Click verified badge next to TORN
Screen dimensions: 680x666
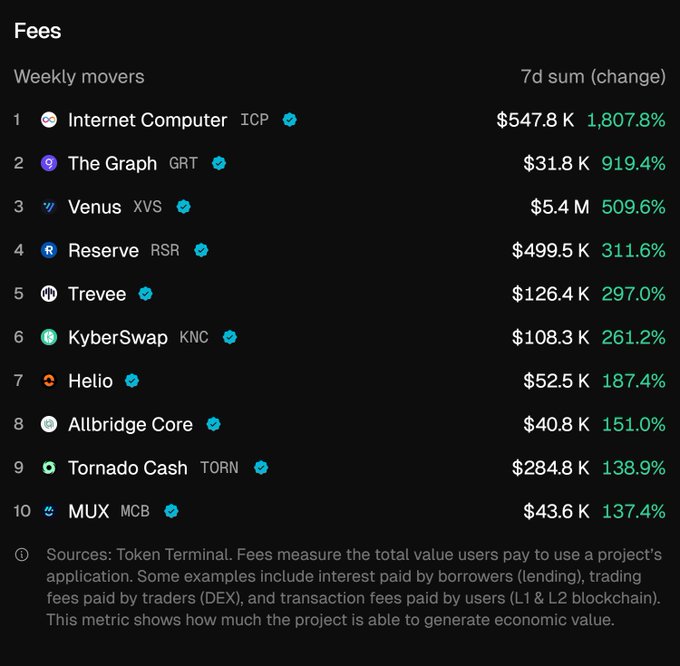(261, 467)
